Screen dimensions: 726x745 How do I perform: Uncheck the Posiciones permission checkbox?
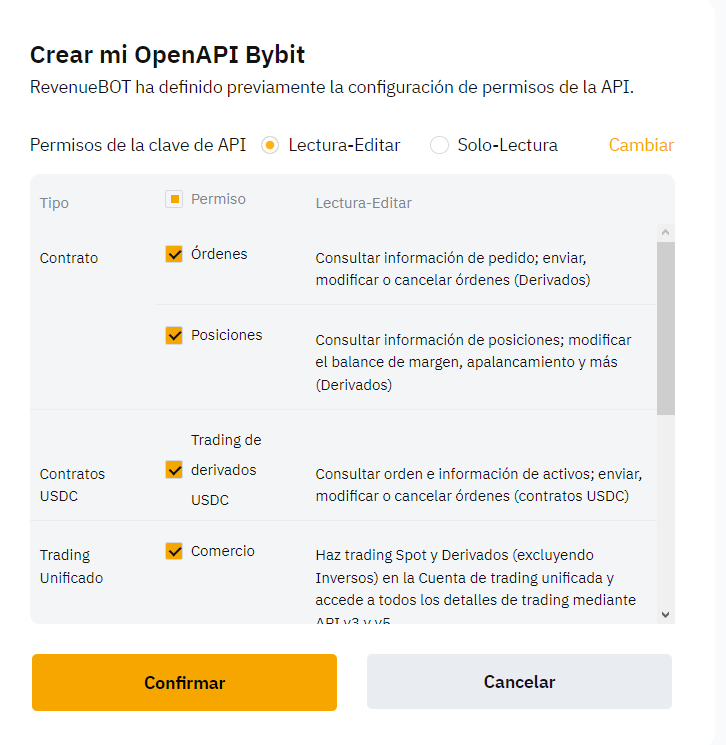point(174,335)
